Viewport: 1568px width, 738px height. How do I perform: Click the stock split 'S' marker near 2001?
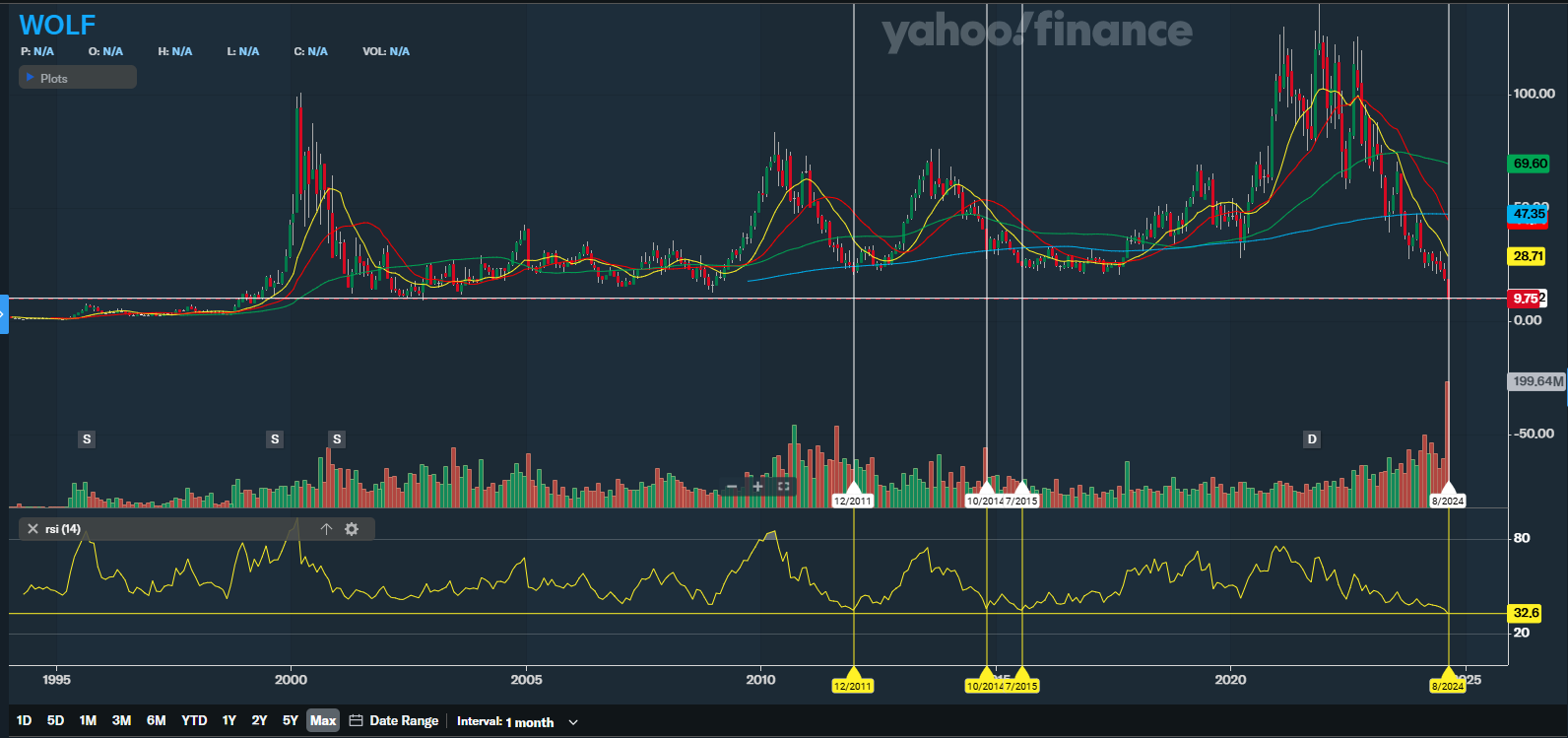point(337,439)
